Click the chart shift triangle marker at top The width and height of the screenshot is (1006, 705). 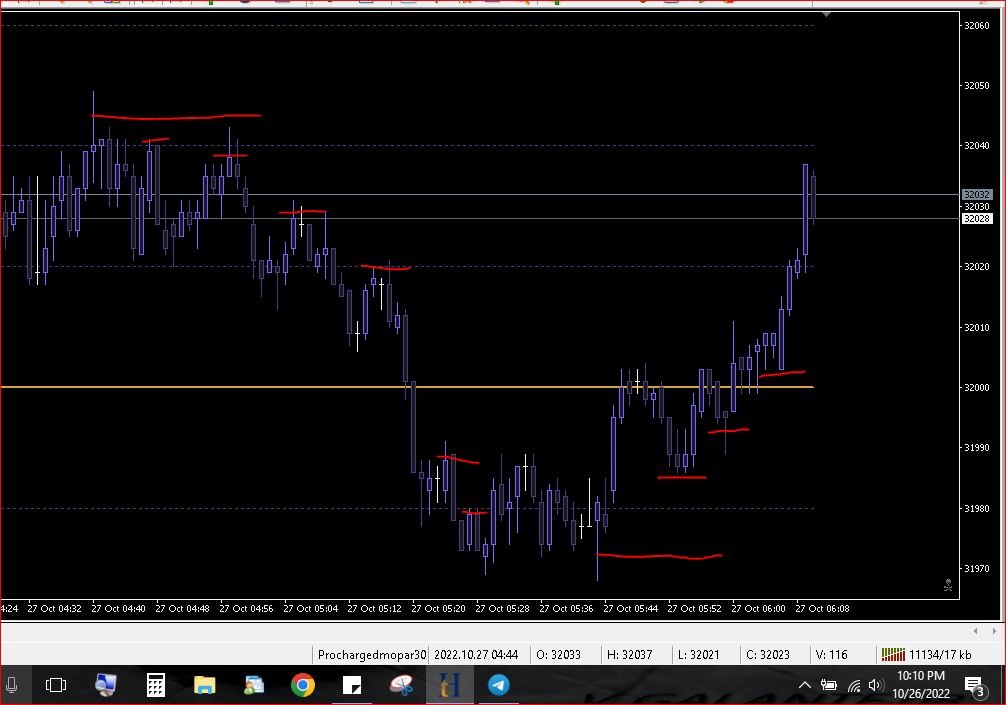[x=826, y=14]
